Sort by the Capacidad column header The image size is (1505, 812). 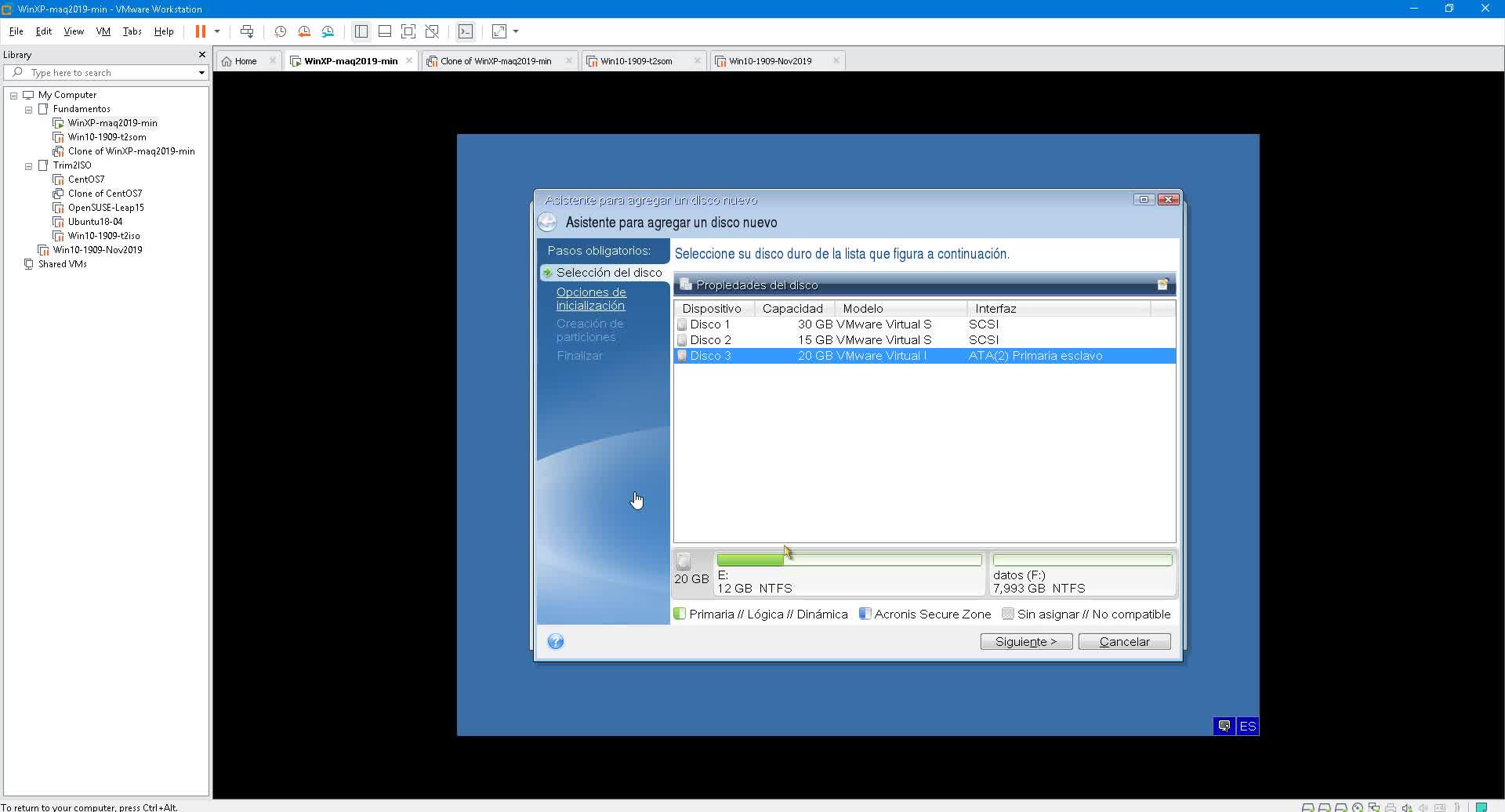(794, 309)
